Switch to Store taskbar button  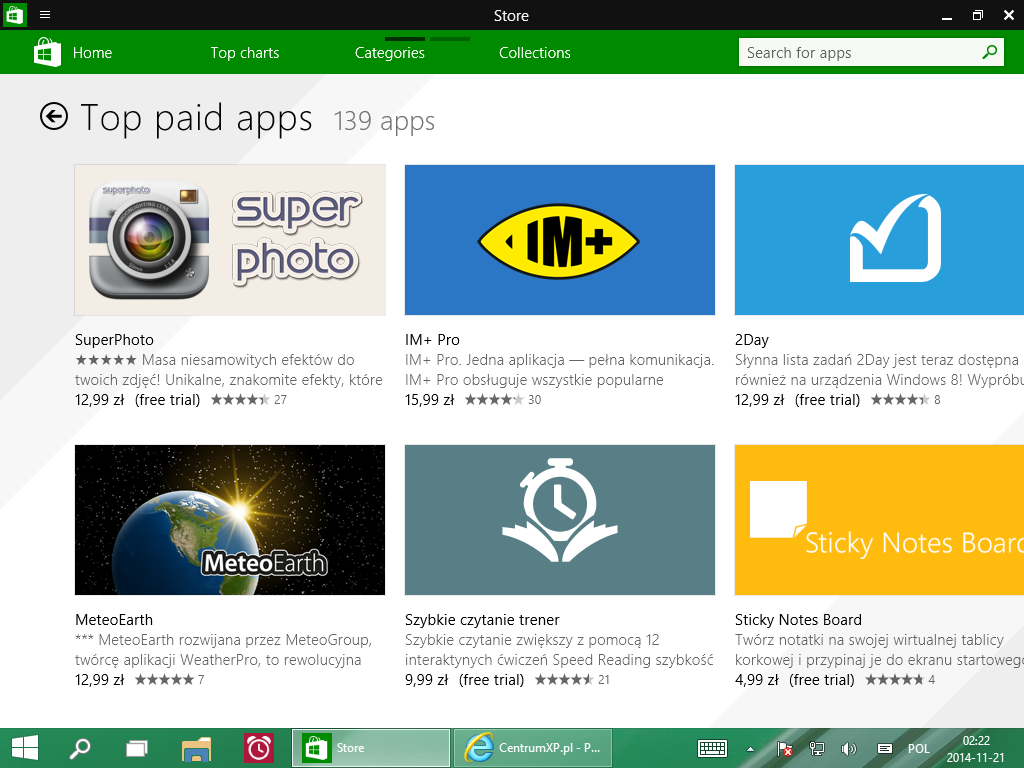tap(371, 748)
